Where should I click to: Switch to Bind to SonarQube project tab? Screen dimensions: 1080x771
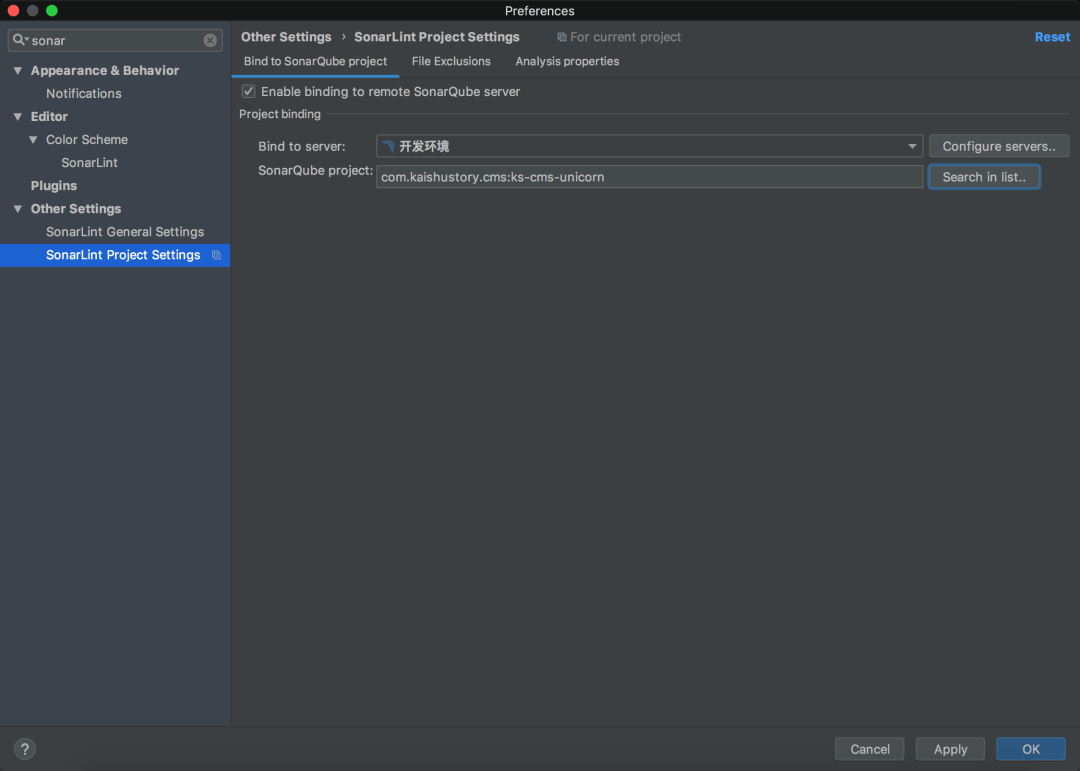pos(315,61)
